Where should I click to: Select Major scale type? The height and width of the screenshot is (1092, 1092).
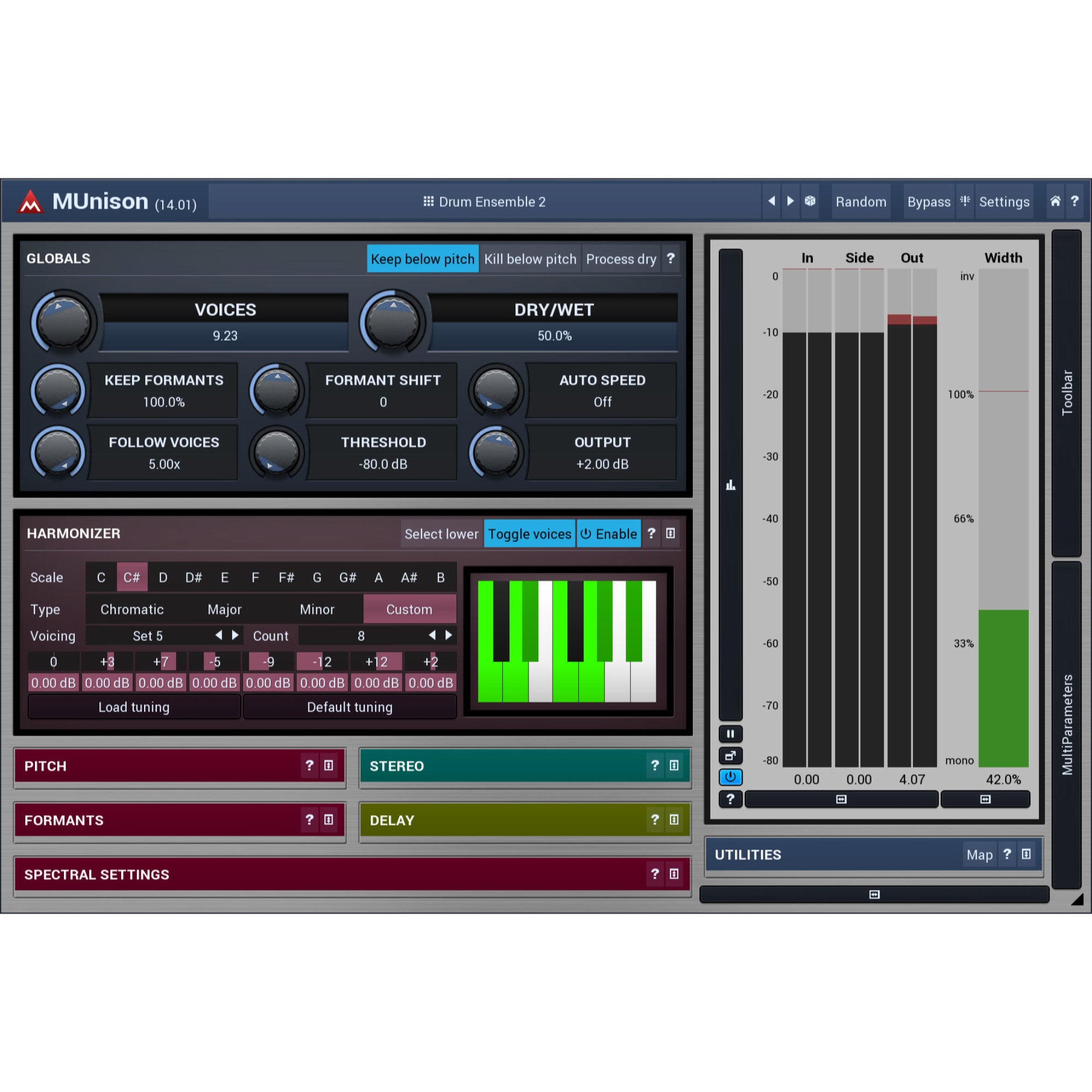pyautogui.click(x=224, y=609)
